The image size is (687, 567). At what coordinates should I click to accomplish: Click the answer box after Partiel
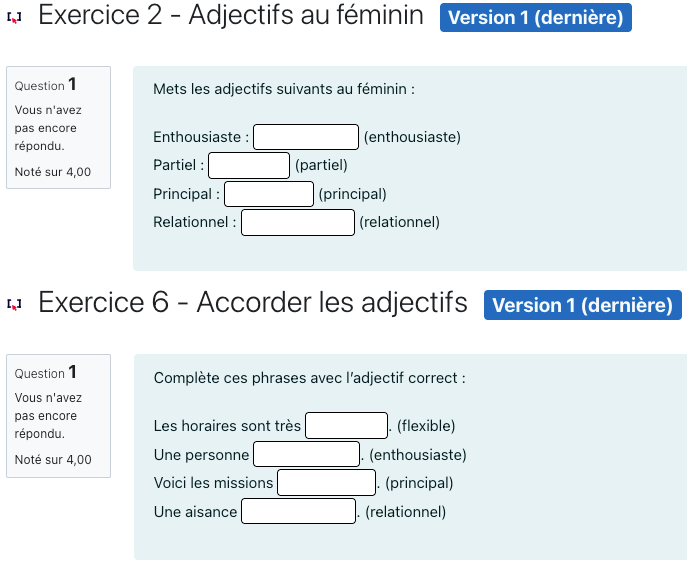point(249,165)
